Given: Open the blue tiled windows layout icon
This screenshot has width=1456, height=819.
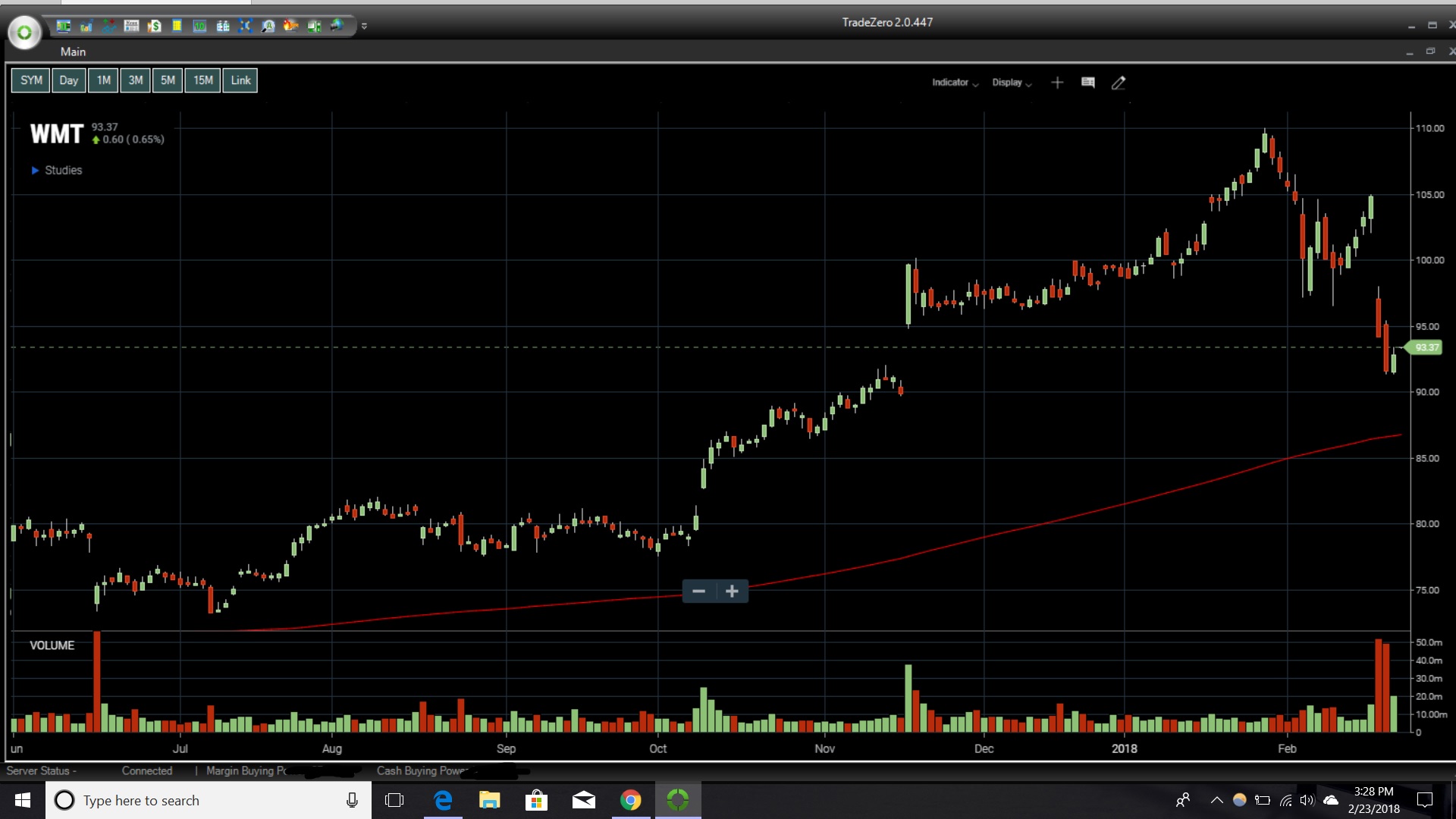Looking at the screenshot, I should [x=222, y=27].
